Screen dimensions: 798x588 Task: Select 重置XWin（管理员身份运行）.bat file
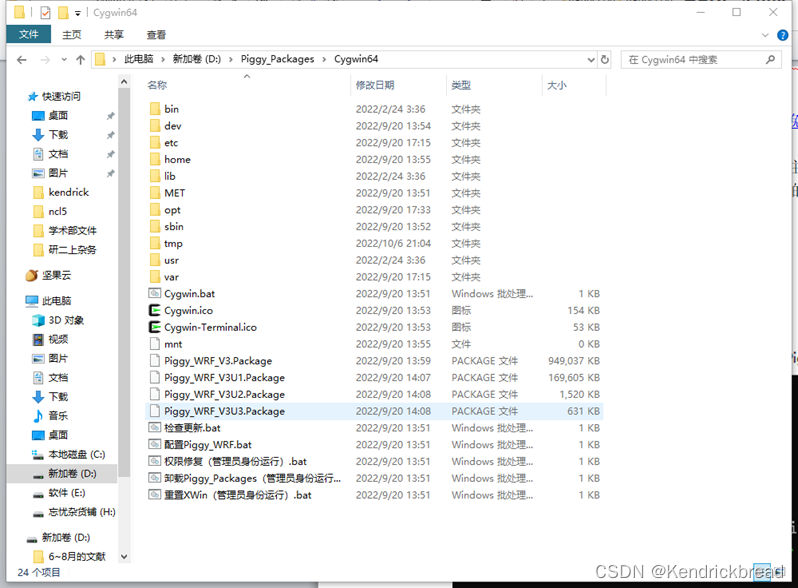(x=238, y=495)
